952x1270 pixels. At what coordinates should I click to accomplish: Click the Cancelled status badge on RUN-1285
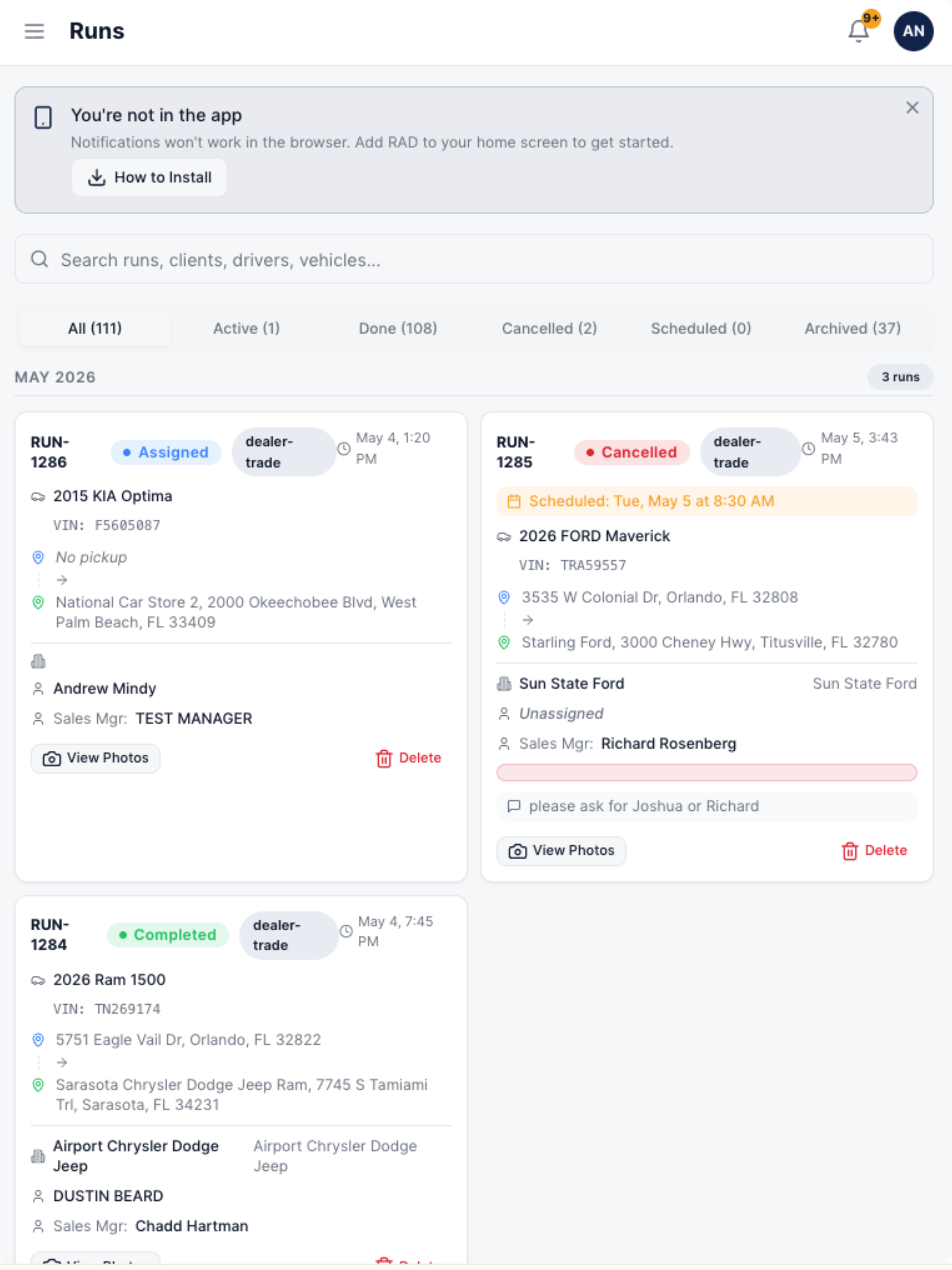[x=632, y=452]
